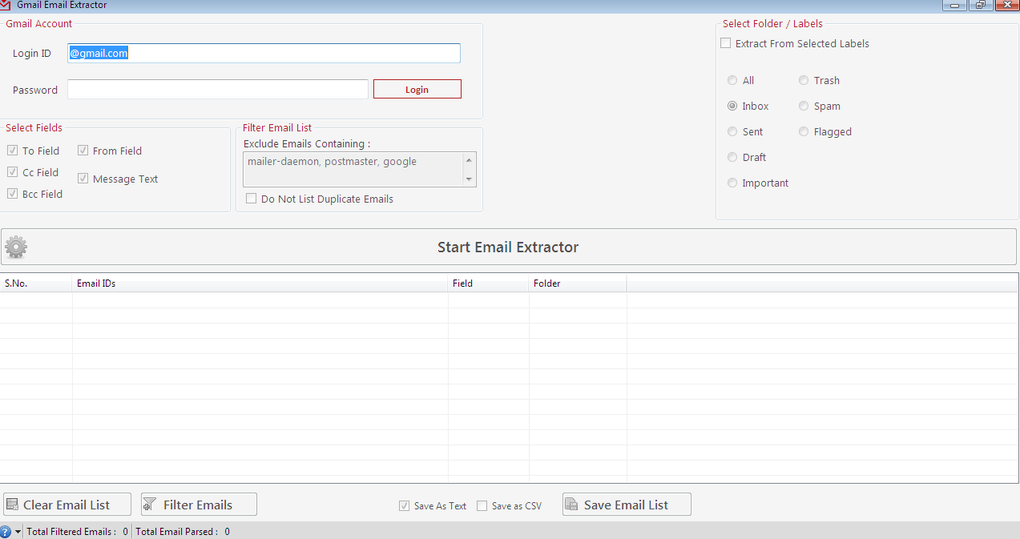Select the Inbox folder radio button
The width and height of the screenshot is (1020, 539).
[732, 105]
